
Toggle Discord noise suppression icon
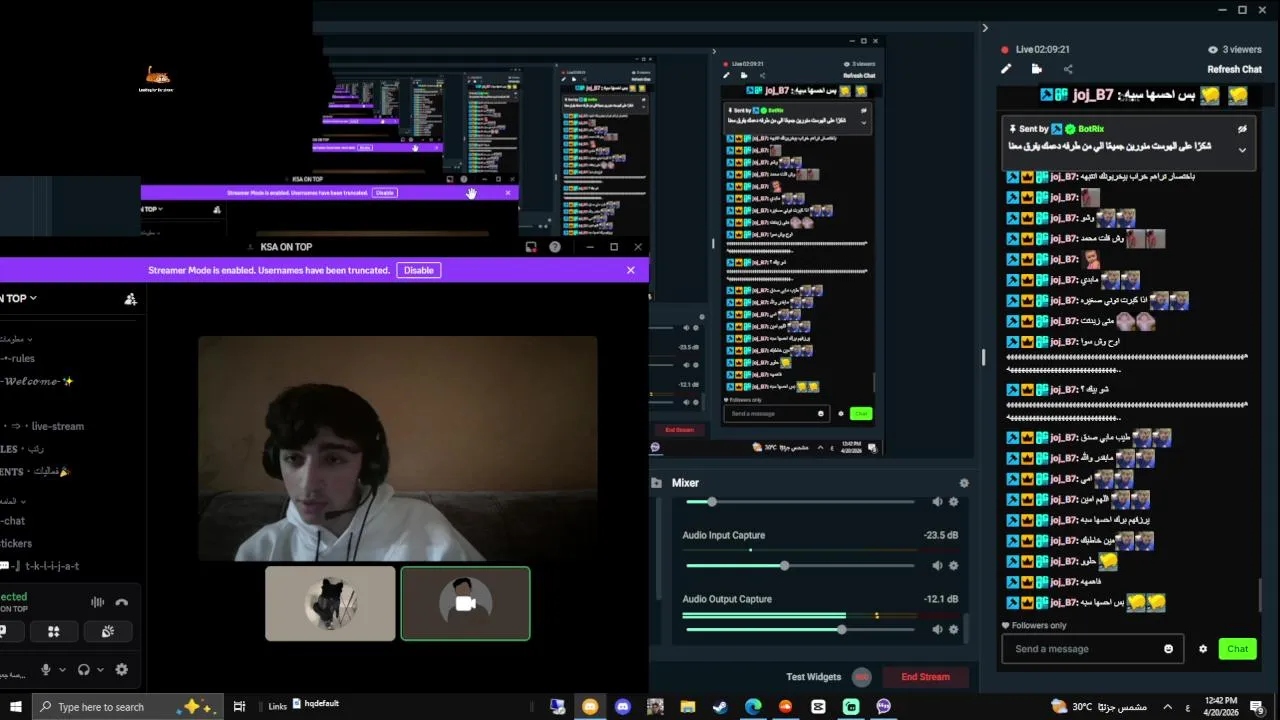tap(97, 602)
